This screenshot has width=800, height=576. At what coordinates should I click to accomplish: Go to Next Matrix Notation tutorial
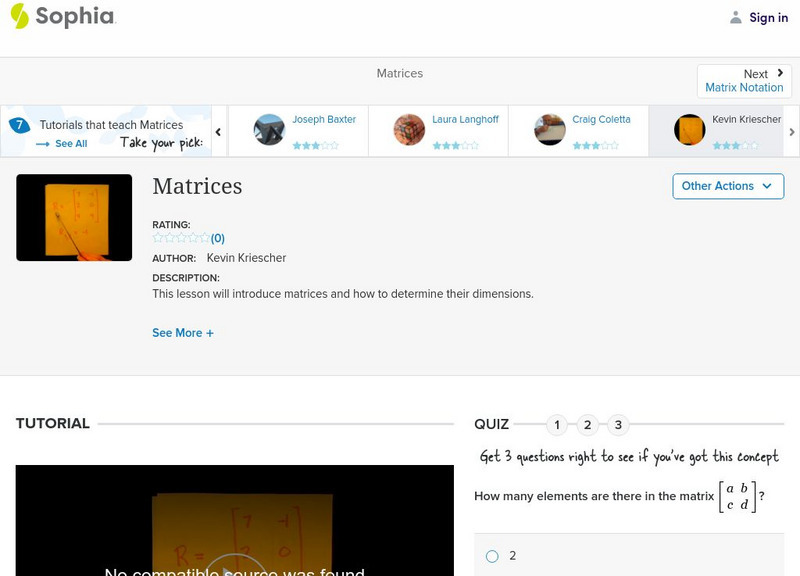(744, 81)
